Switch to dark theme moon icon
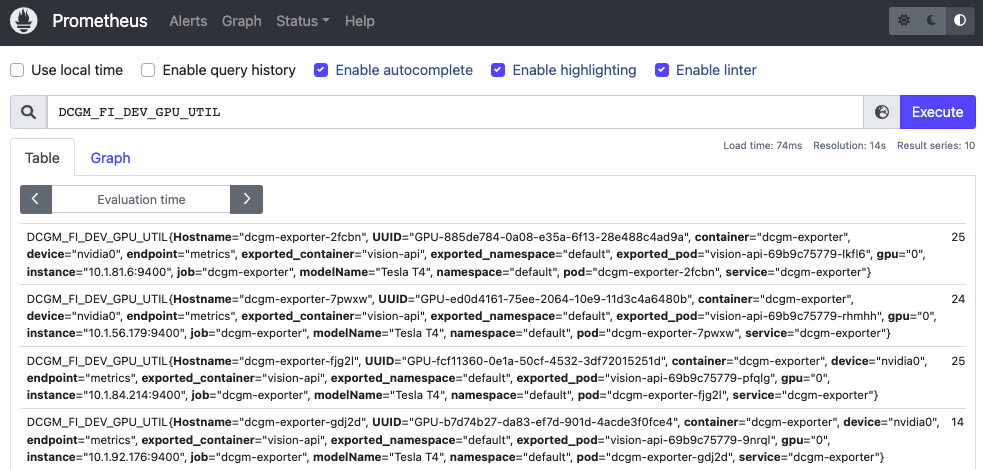 (x=932, y=21)
